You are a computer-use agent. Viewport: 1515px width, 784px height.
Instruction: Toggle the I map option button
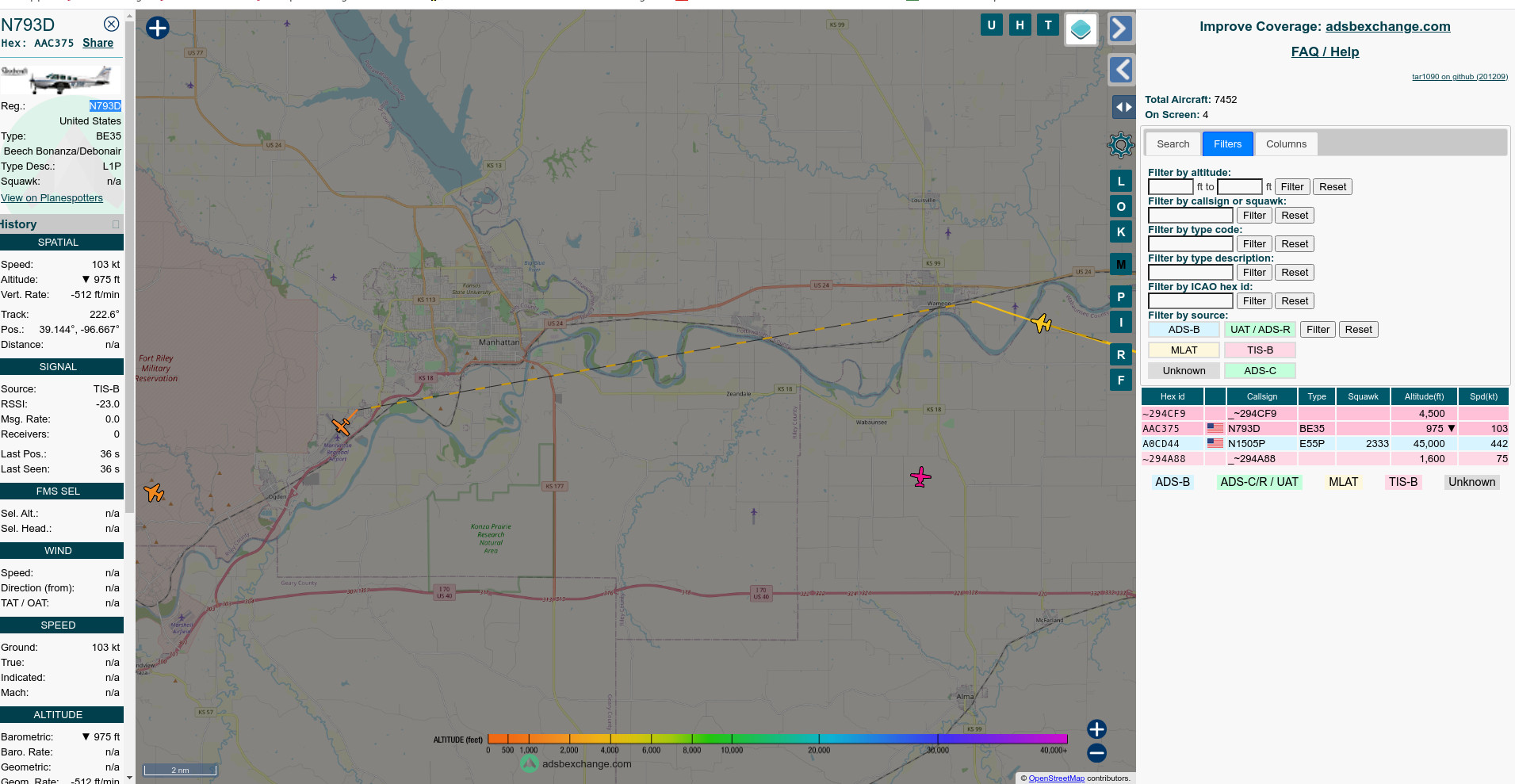pyautogui.click(x=1120, y=322)
